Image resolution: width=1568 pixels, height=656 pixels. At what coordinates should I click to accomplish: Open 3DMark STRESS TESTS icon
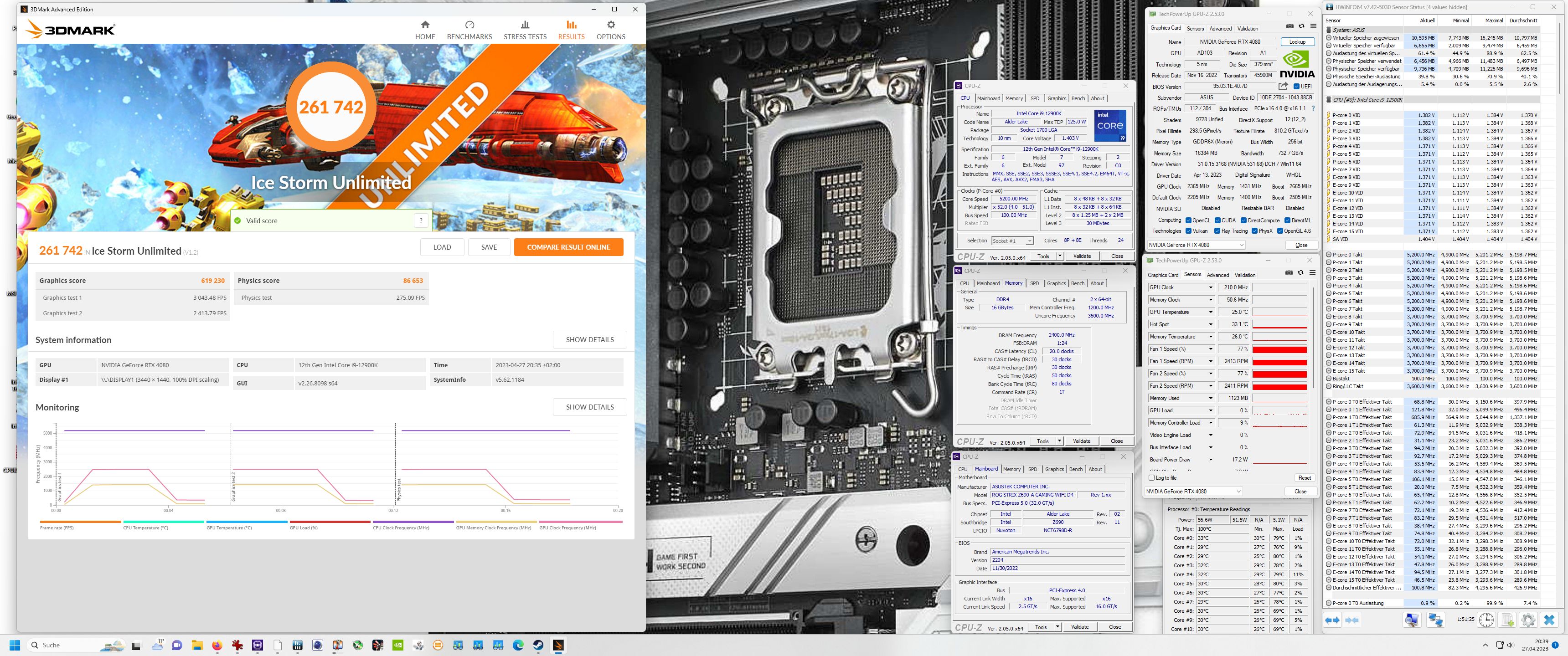click(525, 25)
